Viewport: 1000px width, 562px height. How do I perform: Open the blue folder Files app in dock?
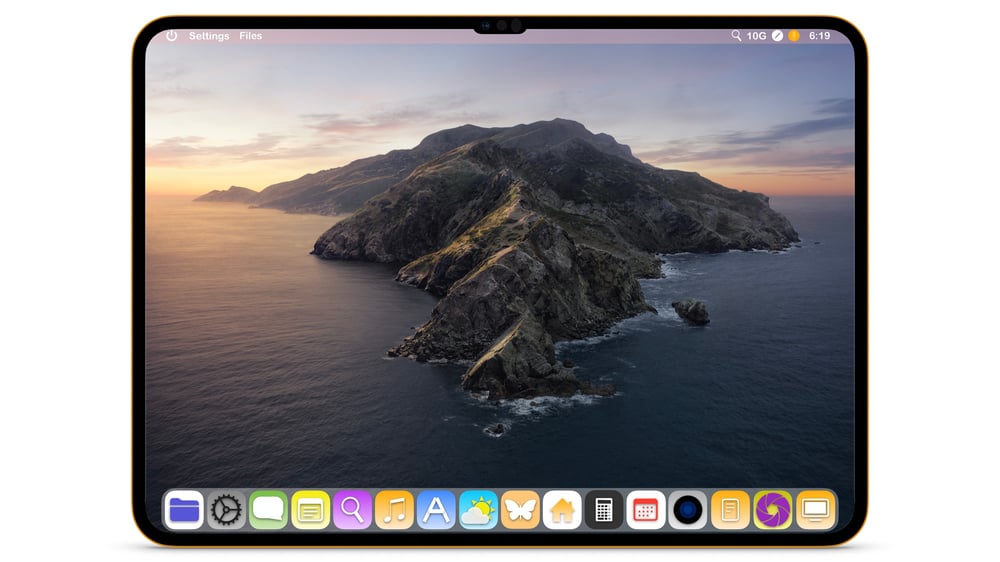184,510
